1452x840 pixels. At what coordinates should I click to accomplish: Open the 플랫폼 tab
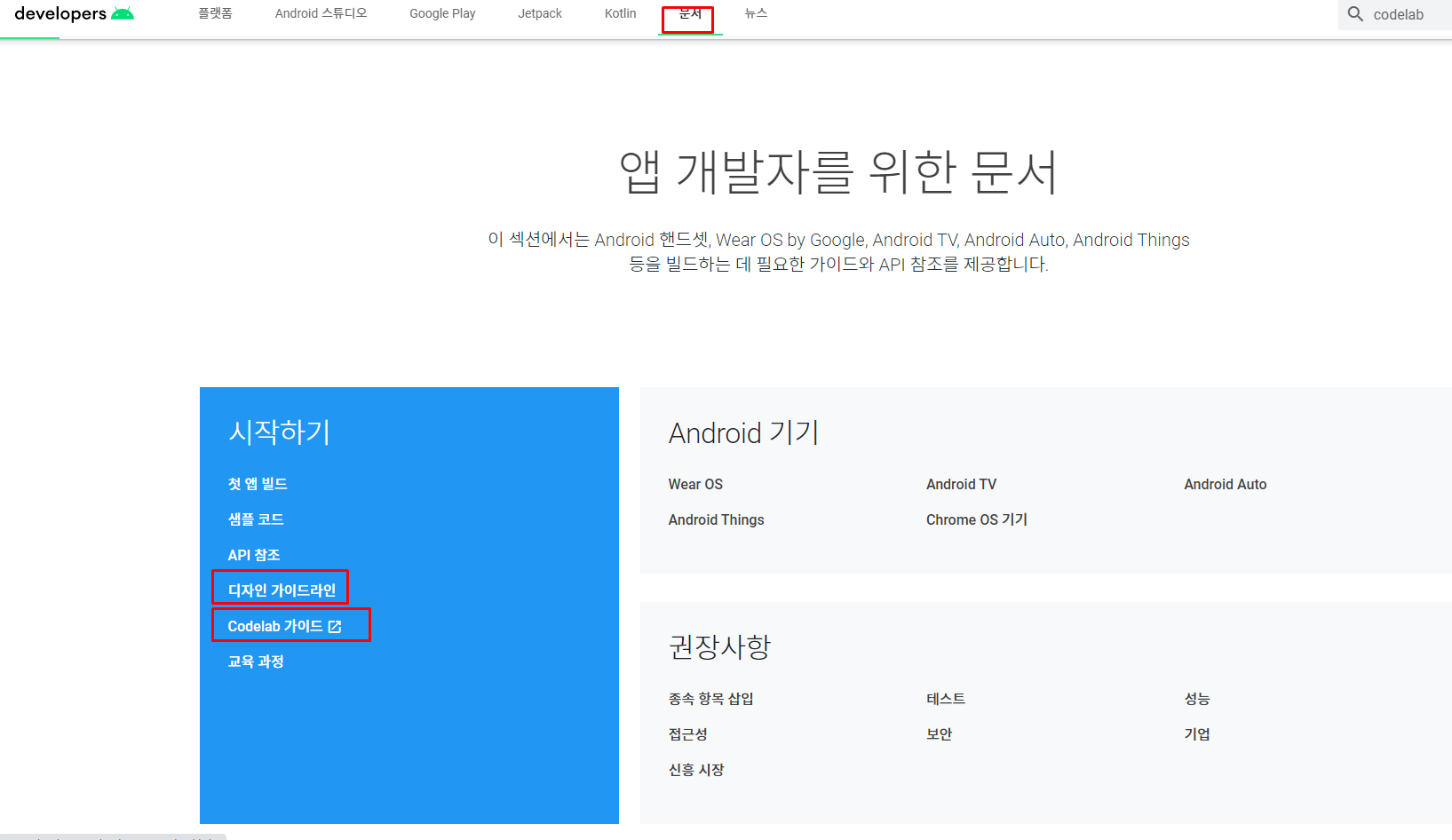point(215,13)
